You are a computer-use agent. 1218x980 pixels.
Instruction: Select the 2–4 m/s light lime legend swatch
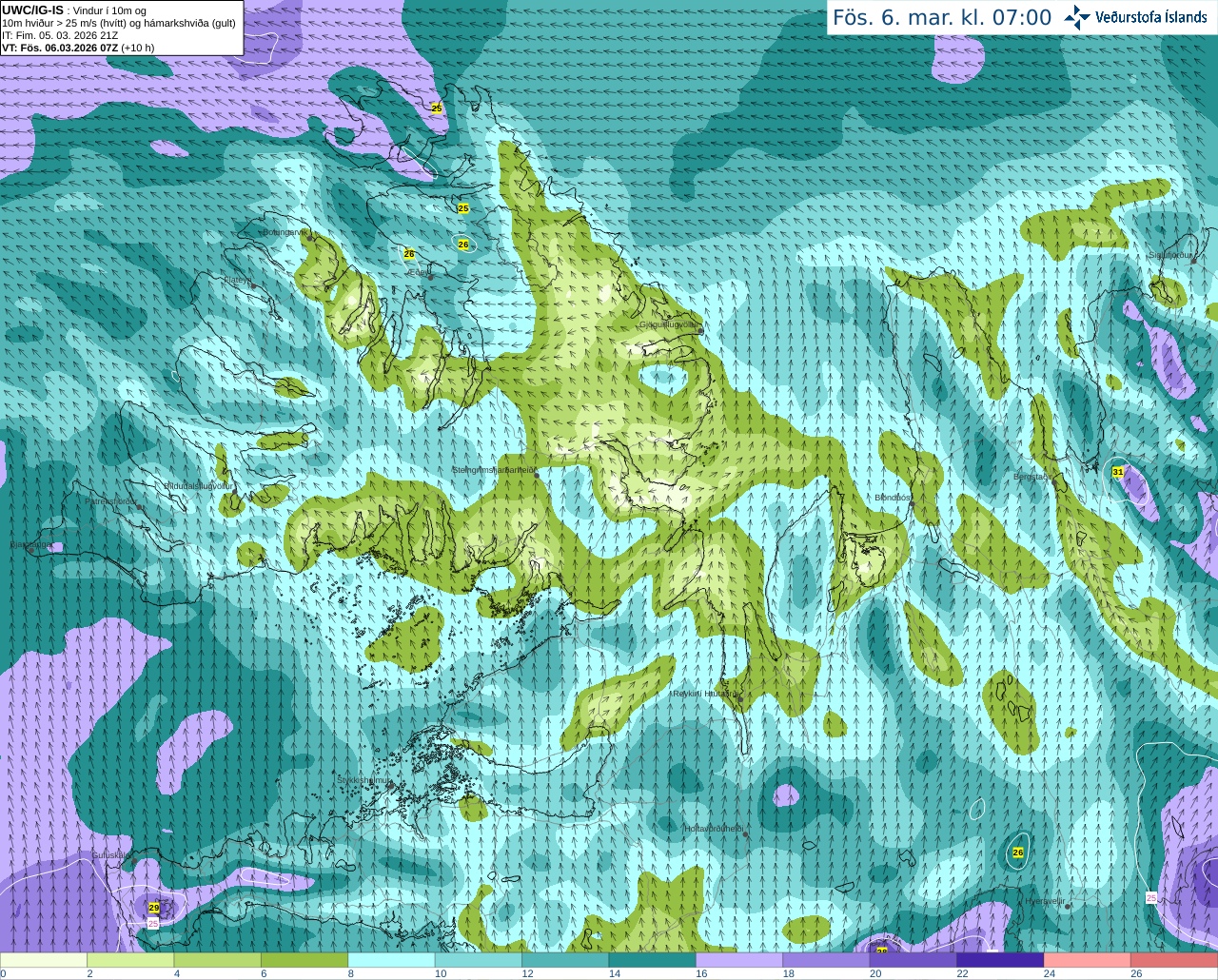tap(130, 960)
